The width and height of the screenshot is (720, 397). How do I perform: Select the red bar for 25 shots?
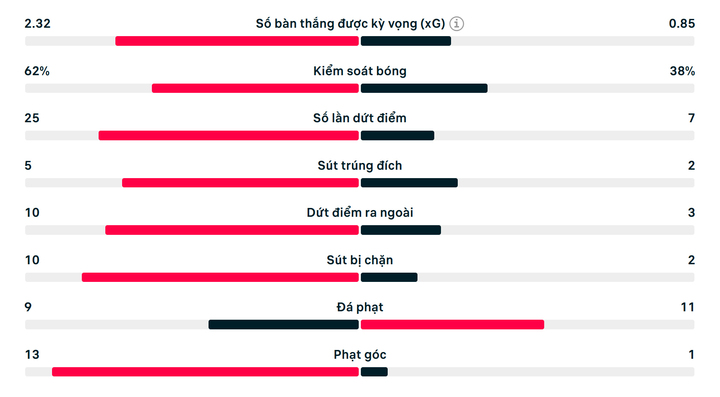[x=229, y=136]
